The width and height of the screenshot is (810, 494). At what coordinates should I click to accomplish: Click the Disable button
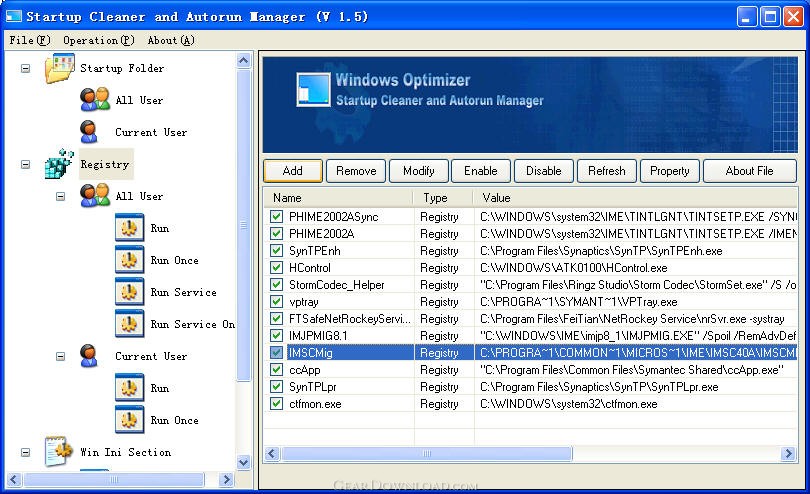click(543, 171)
